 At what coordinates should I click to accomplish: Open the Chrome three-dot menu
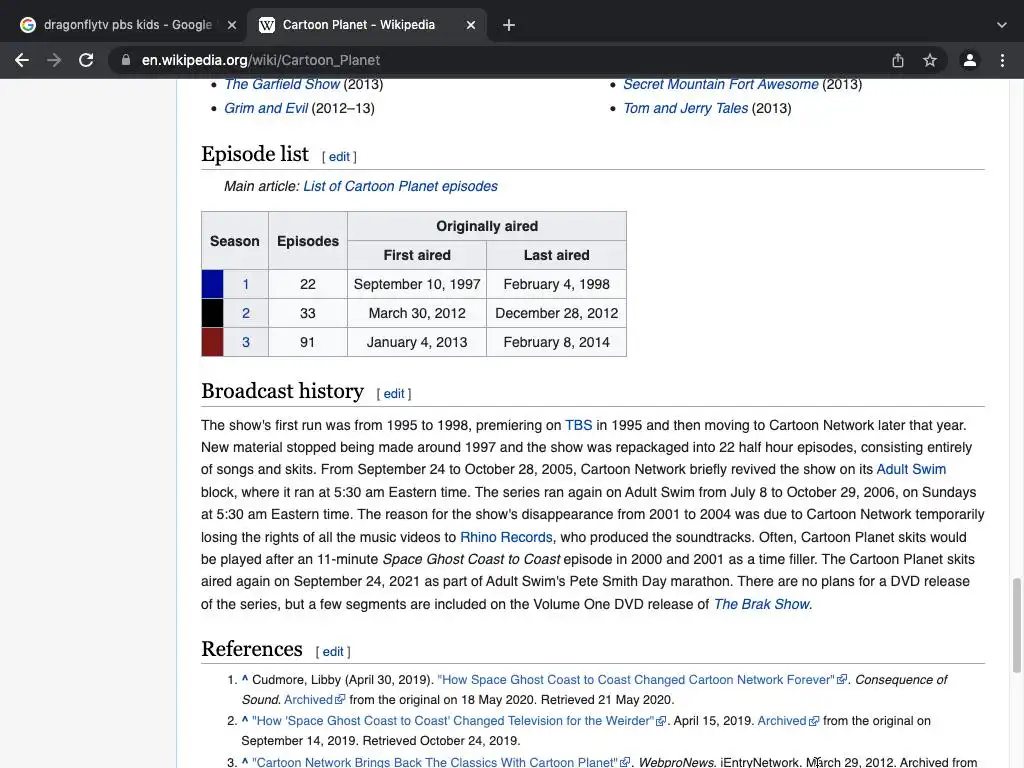(x=1002, y=60)
